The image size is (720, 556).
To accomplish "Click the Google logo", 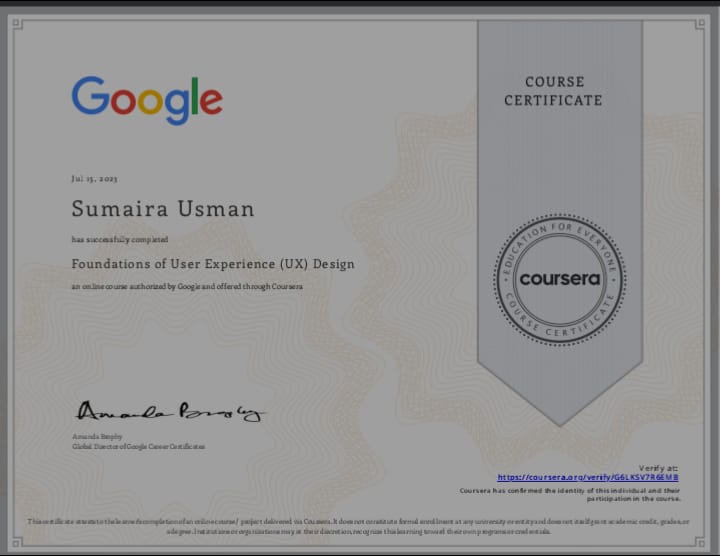I will pos(147,101).
